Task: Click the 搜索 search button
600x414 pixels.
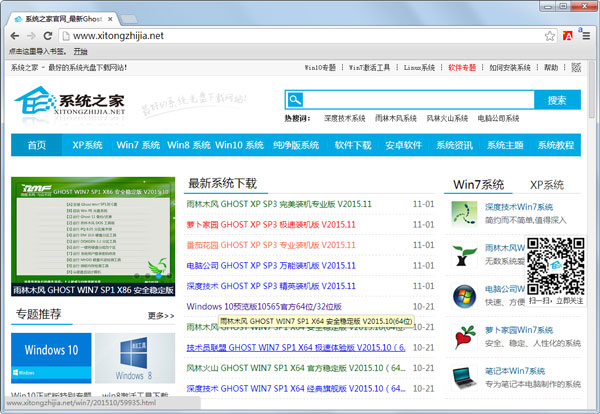Action: coord(557,100)
